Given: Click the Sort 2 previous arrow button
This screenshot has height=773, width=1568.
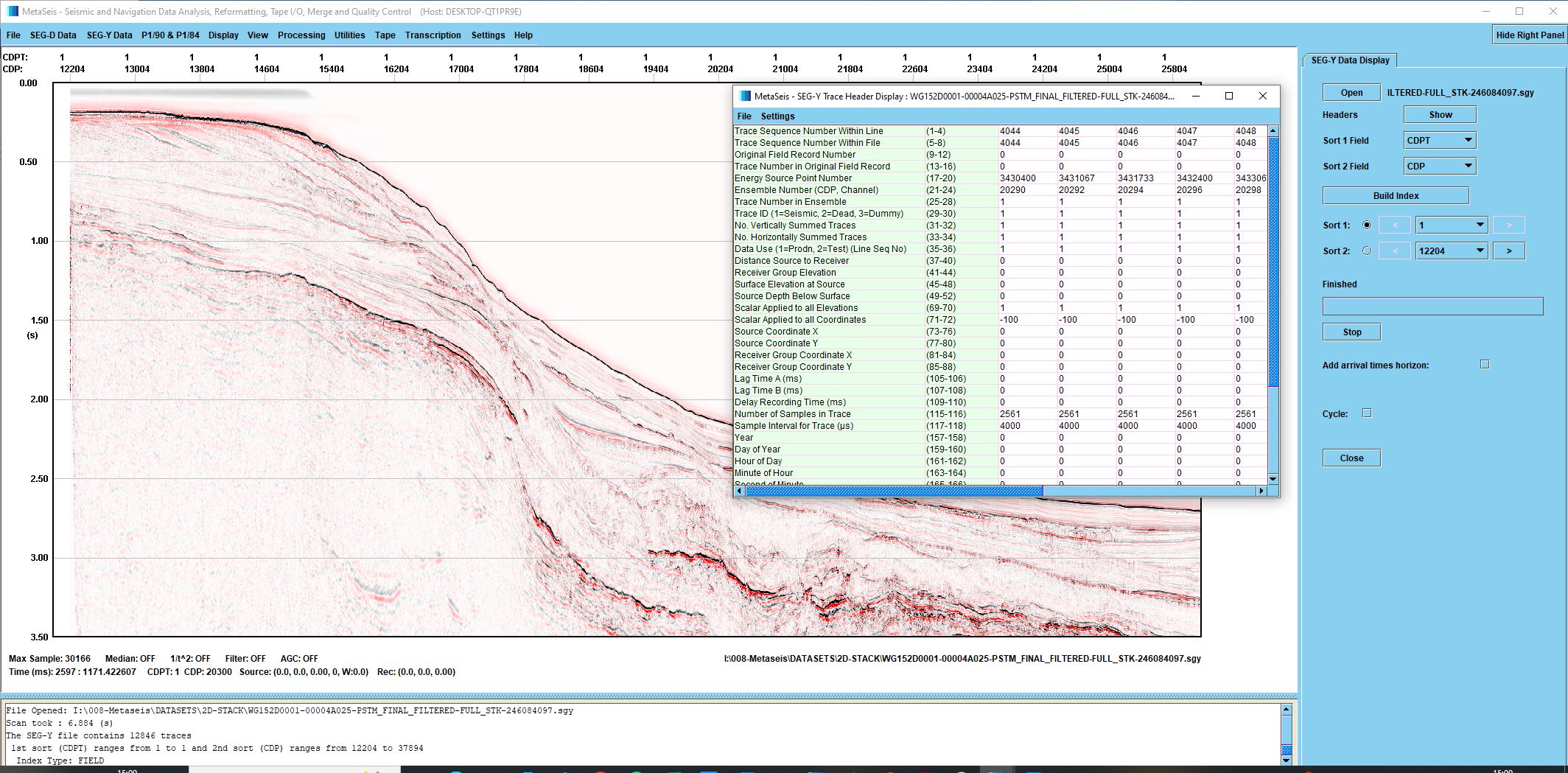Looking at the screenshot, I should pos(1395,251).
